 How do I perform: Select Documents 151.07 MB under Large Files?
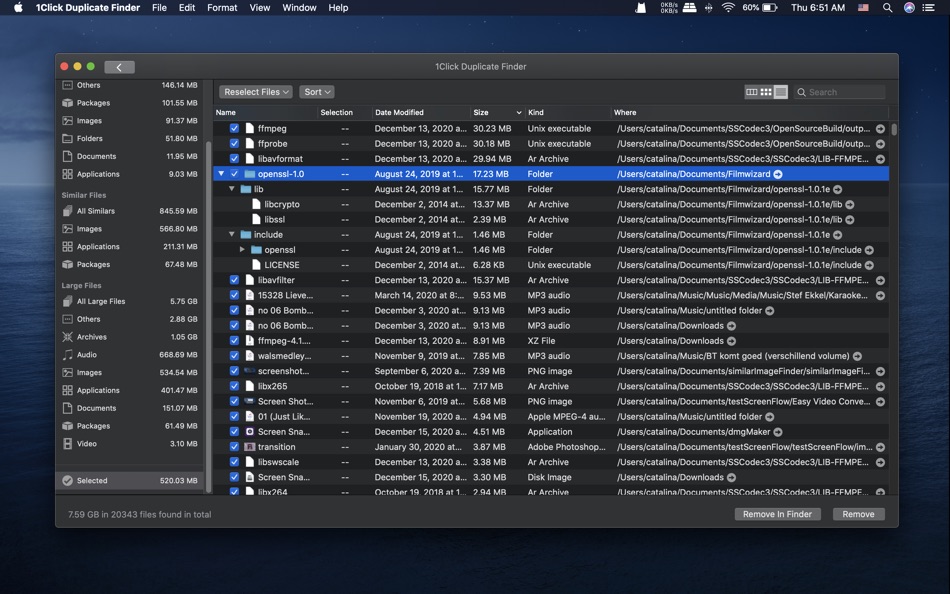click(130, 408)
